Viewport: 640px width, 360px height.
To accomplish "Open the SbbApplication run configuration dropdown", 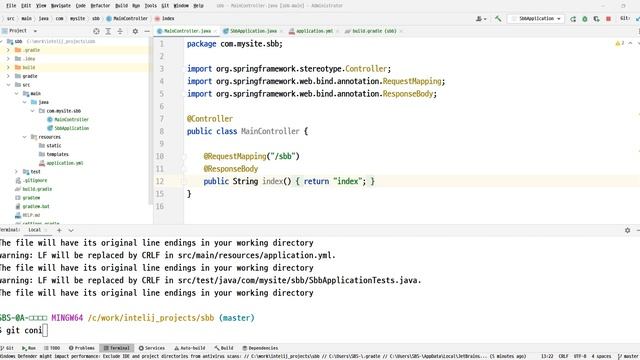I will pos(536,19).
